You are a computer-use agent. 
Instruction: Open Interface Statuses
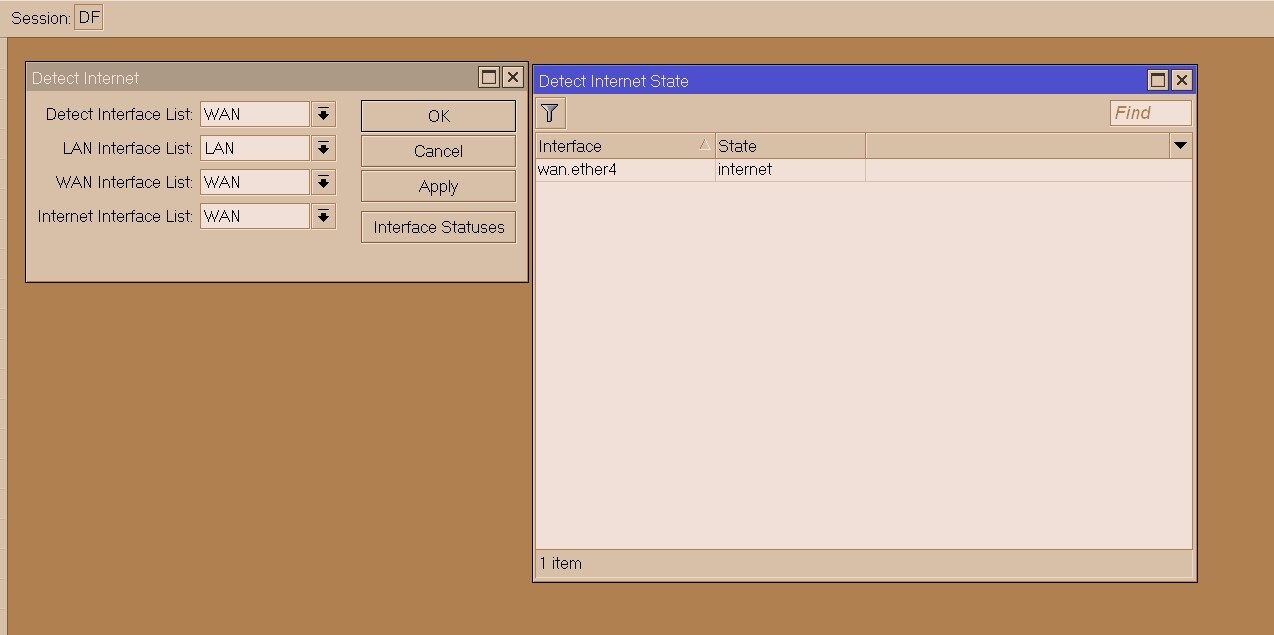coord(438,227)
